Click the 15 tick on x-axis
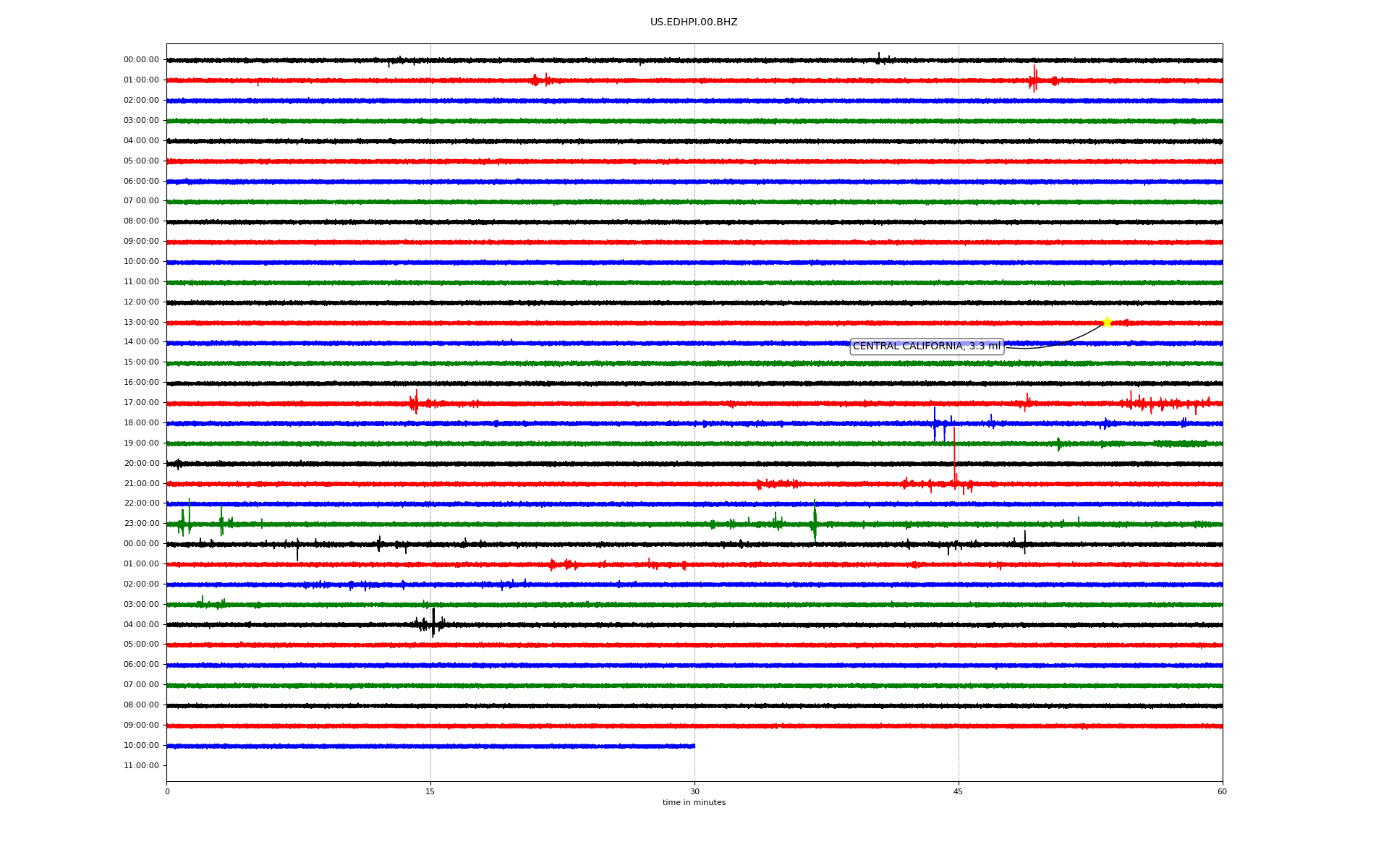Image resolution: width=1389 pixels, height=868 pixels. tap(430, 791)
